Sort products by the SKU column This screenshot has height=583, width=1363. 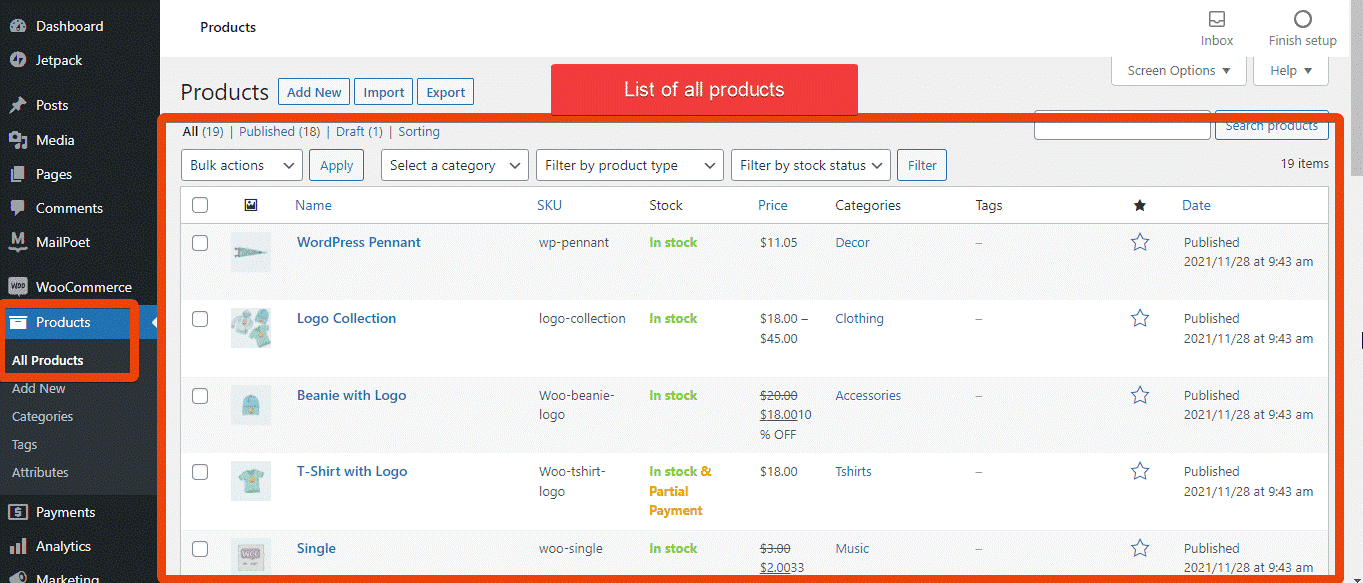click(x=549, y=205)
